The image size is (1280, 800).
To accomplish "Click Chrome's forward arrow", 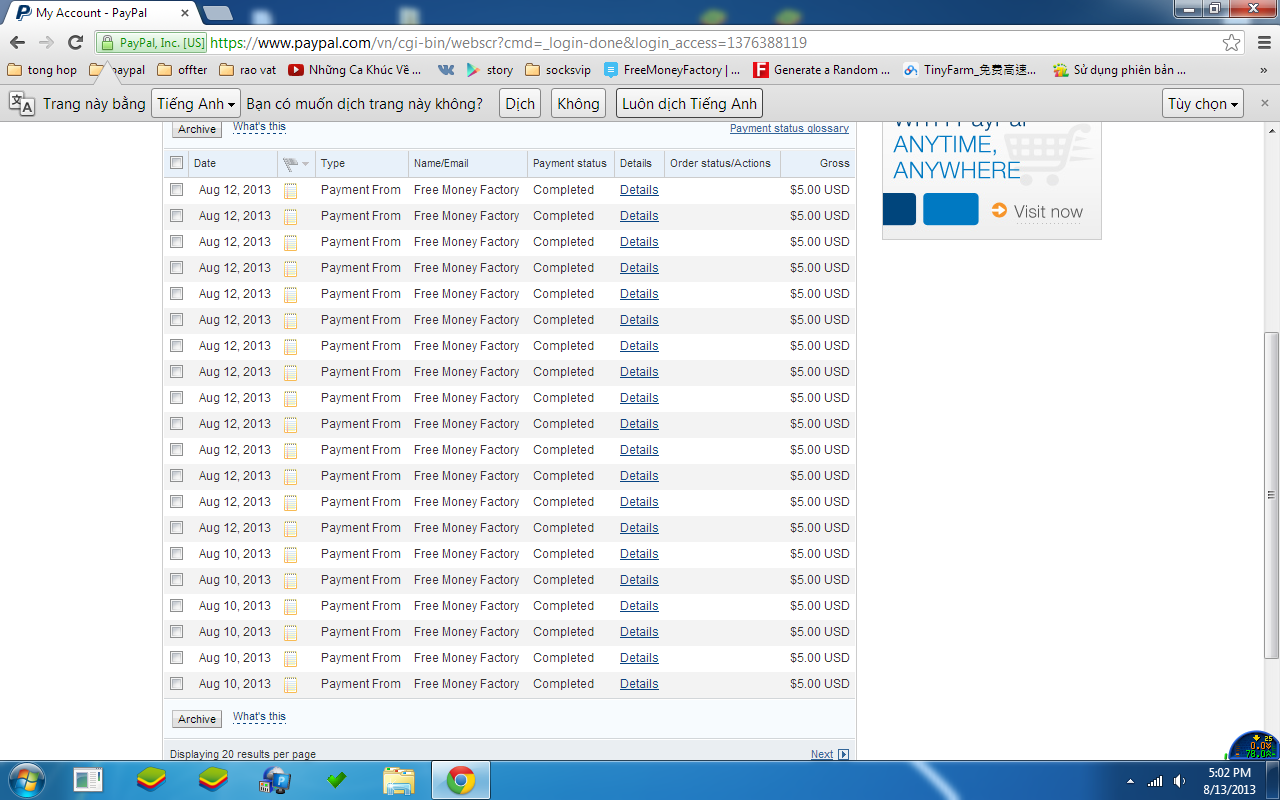I will [46, 43].
